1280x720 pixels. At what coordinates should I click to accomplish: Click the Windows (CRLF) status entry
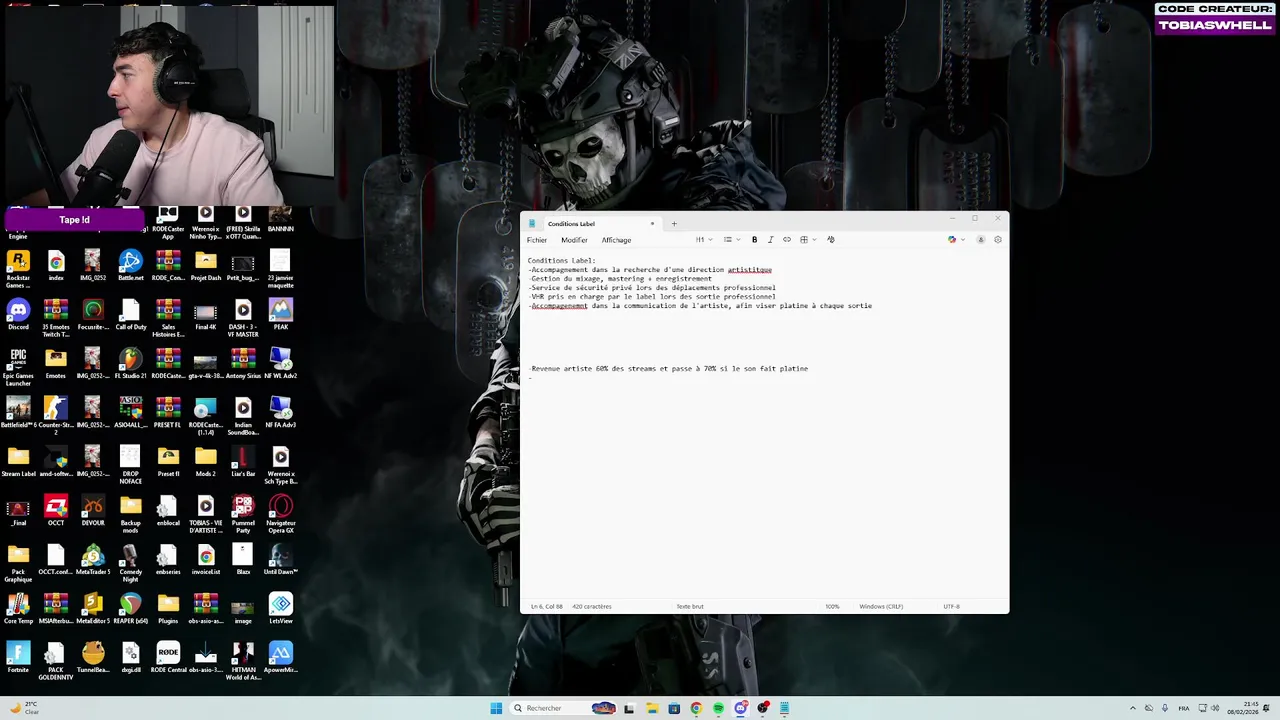(x=881, y=606)
